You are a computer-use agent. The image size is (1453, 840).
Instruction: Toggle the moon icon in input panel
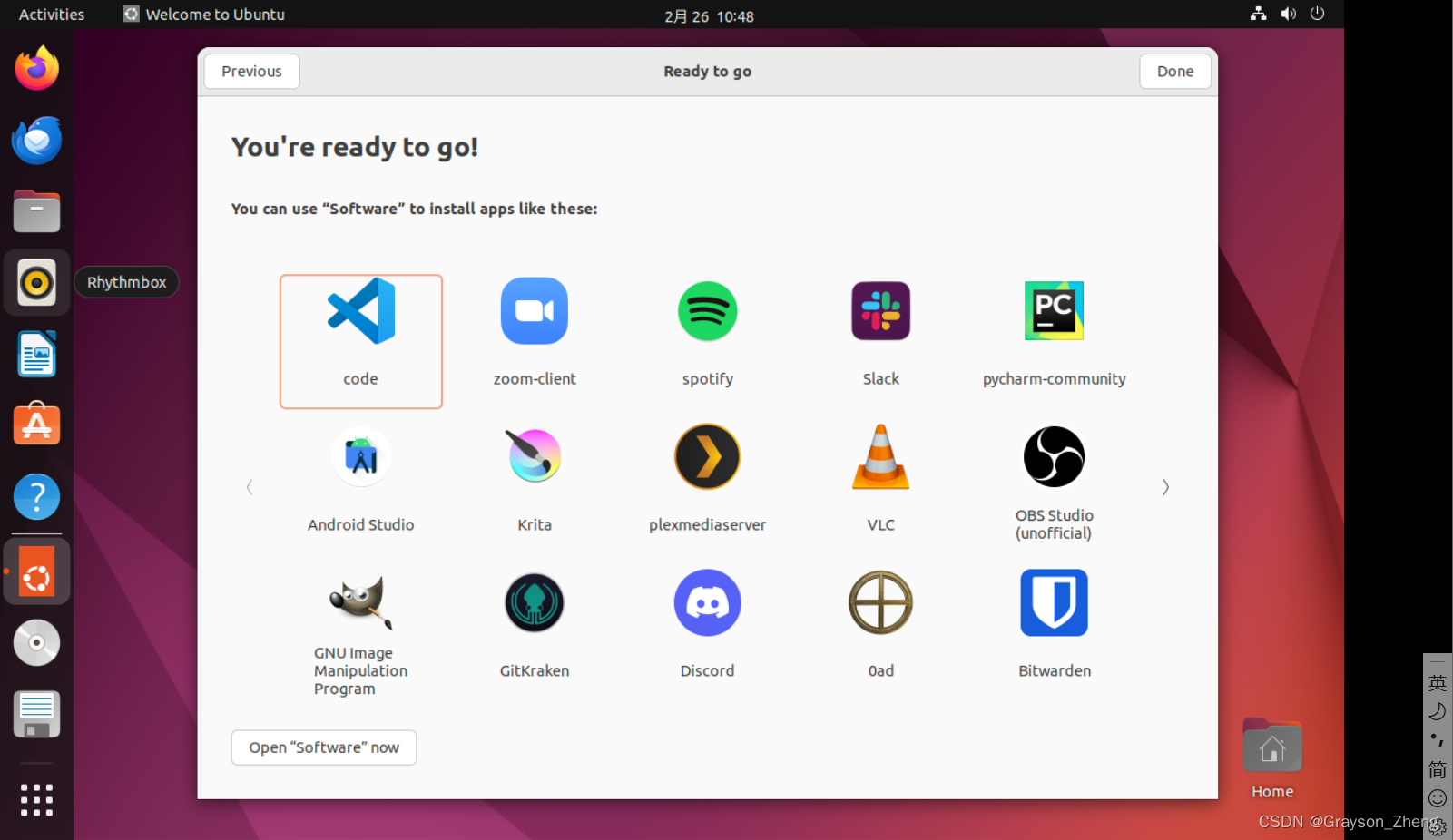coord(1438,712)
